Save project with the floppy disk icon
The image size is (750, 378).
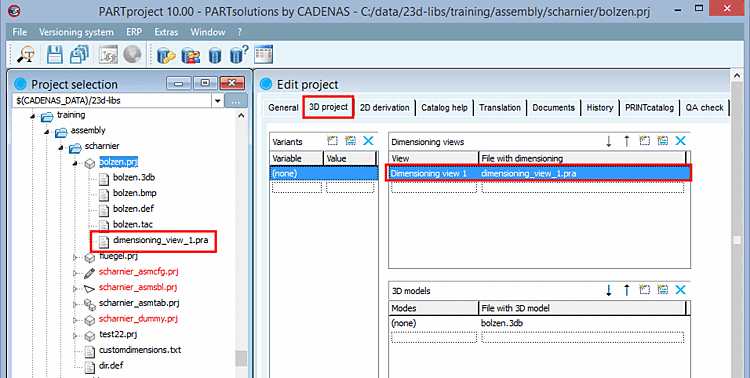coord(55,55)
